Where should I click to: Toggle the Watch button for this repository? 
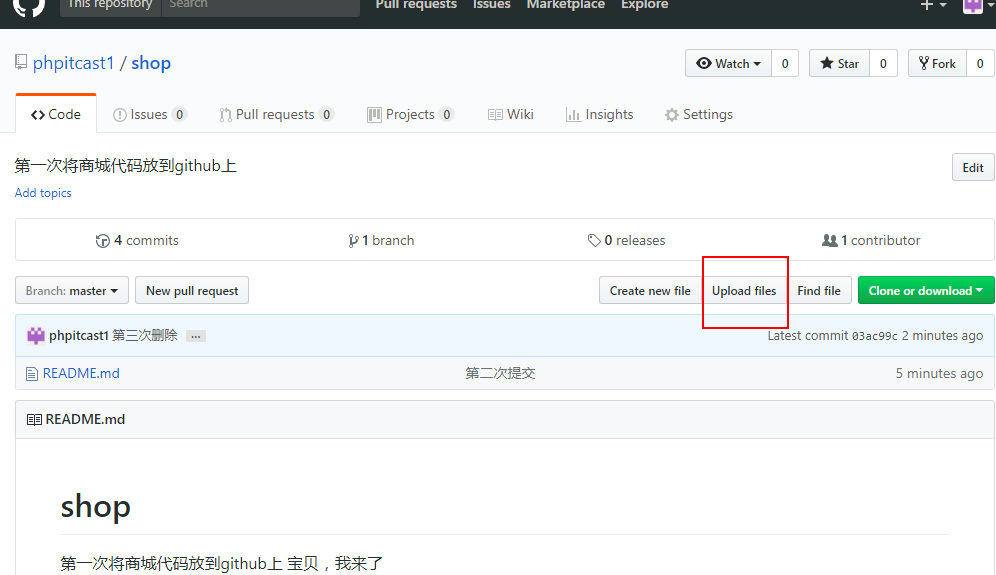point(729,64)
